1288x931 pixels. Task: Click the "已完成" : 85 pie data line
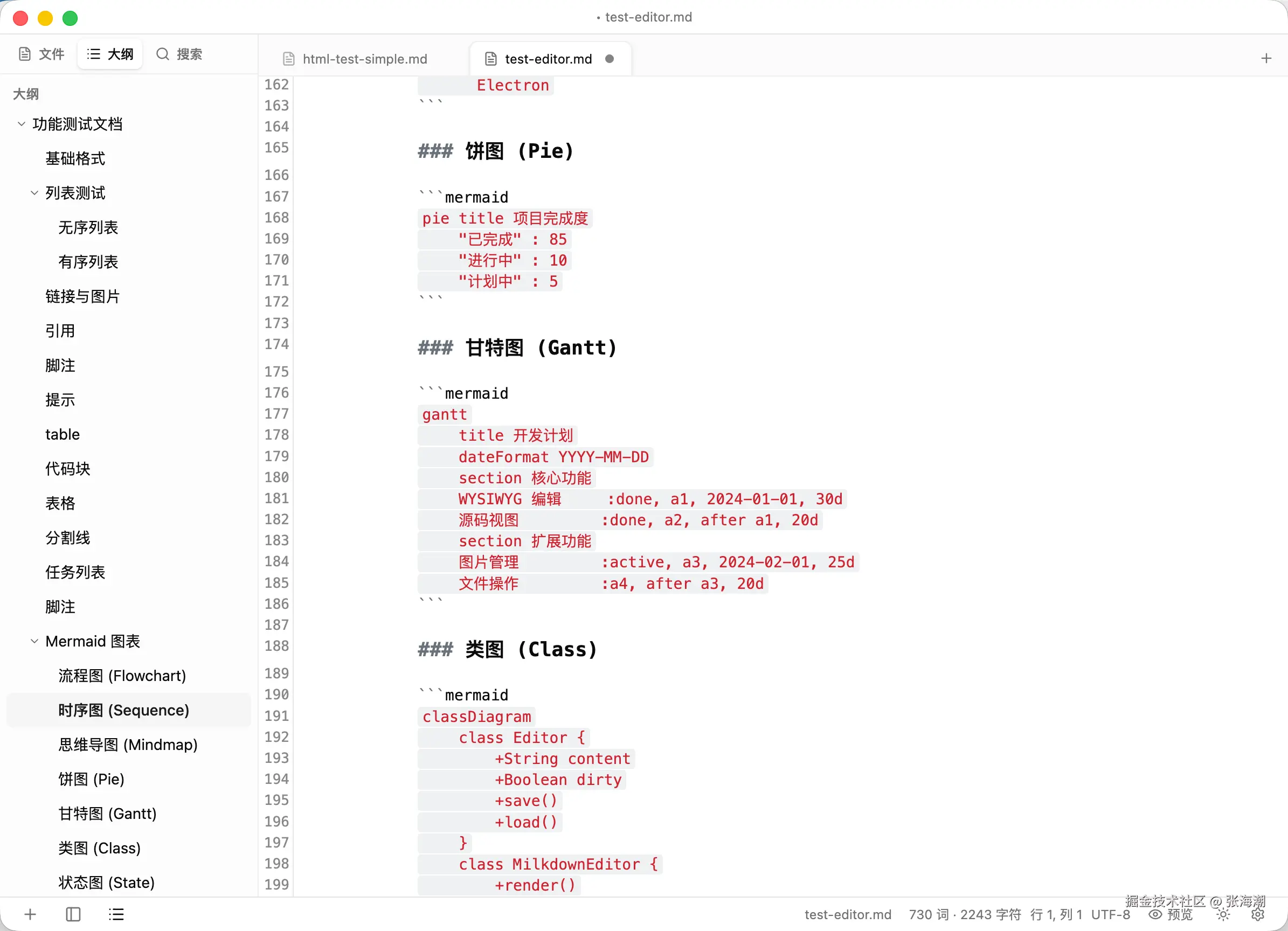pyautogui.click(x=494, y=240)
